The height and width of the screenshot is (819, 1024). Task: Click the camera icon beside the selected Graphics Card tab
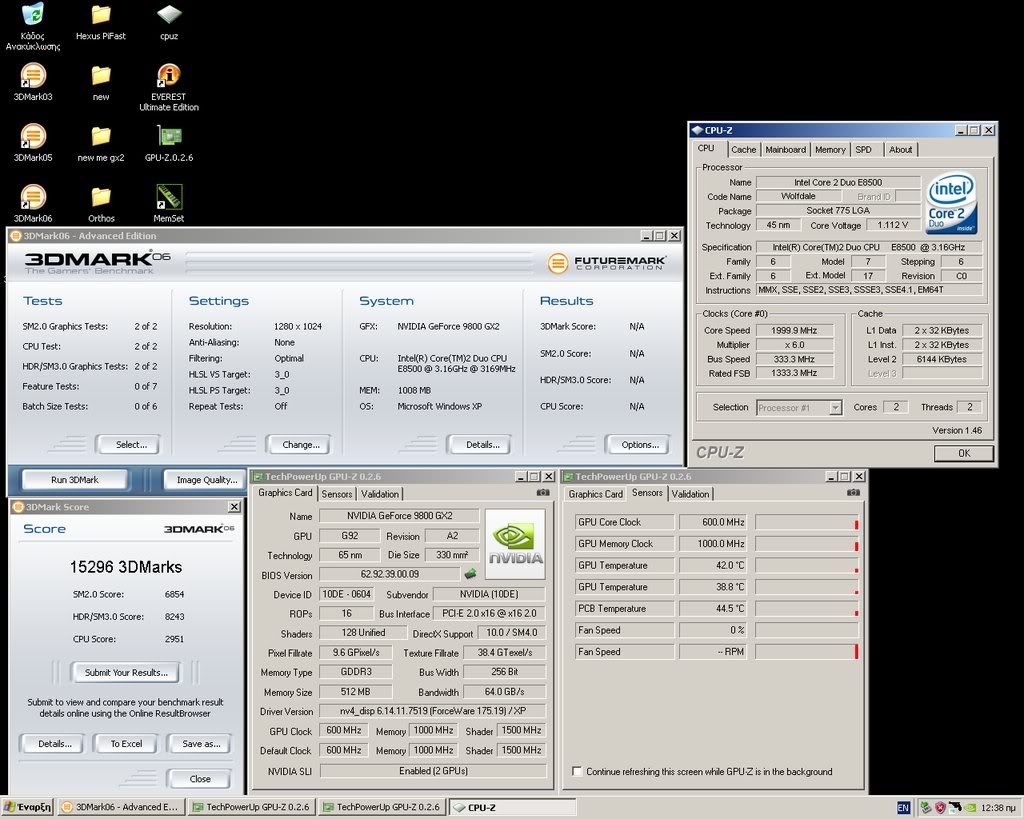(543, 492)
